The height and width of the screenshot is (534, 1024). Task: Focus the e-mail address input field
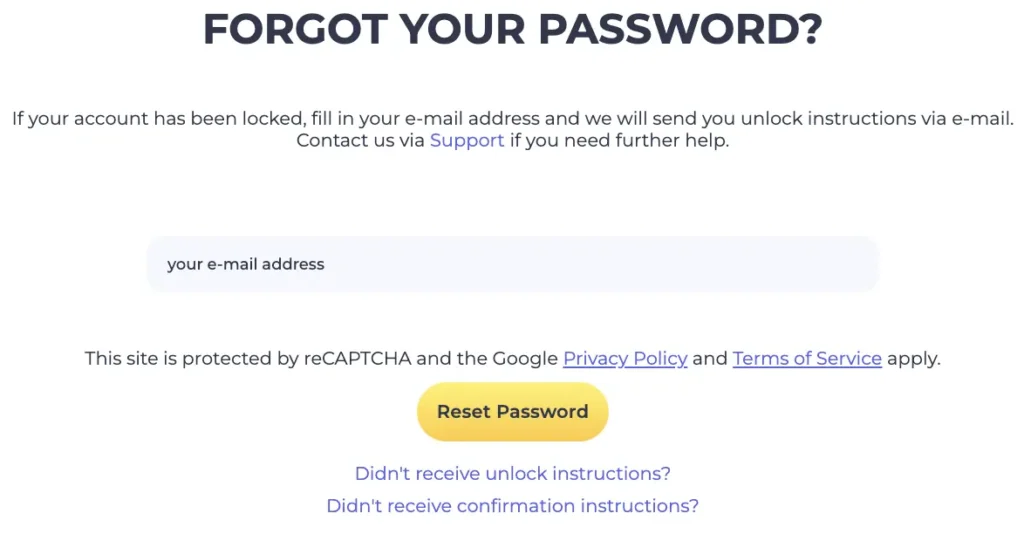coord(512,265)
